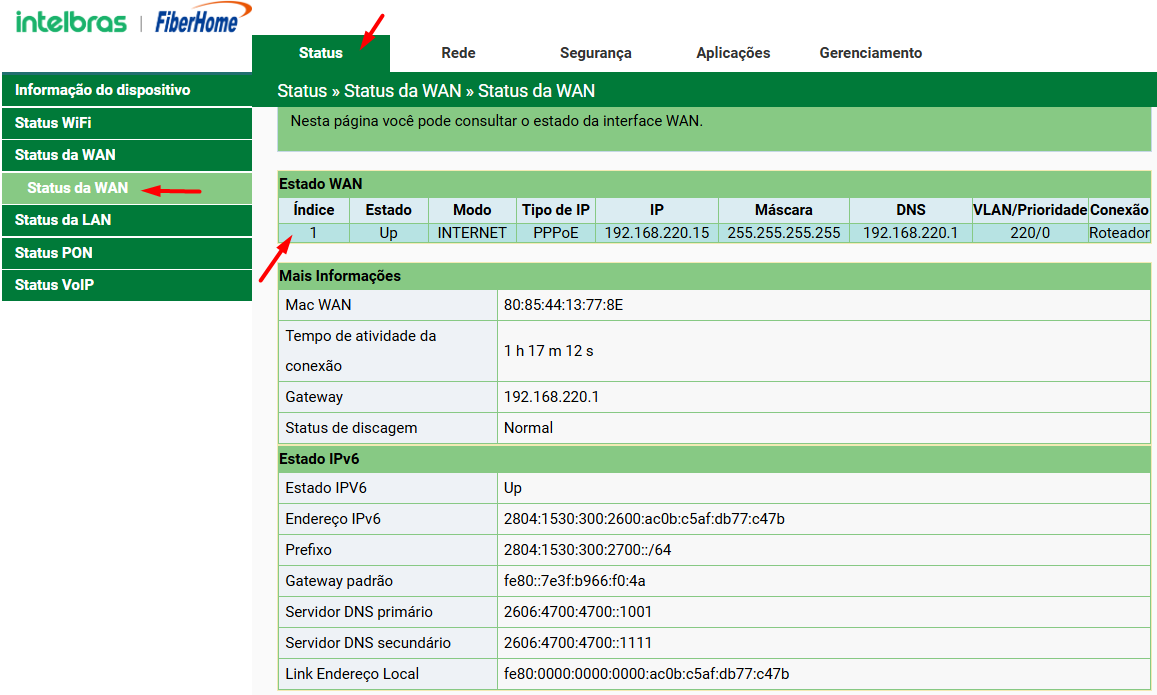Viewport: 1157px width, 695px height.
Task: Click Tempo de atividade da conexão label
Action: click(x=361, y=351)
